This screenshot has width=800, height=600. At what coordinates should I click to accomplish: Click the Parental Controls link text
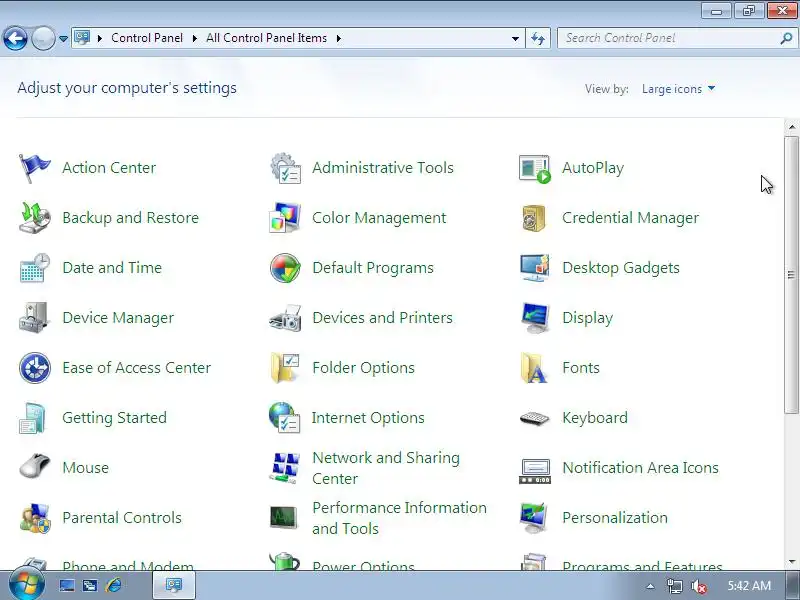click(122, 518)
